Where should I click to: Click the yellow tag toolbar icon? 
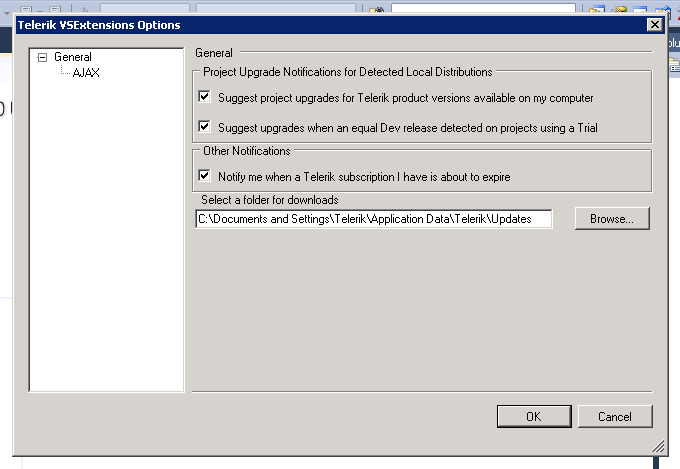pos(620,10)
